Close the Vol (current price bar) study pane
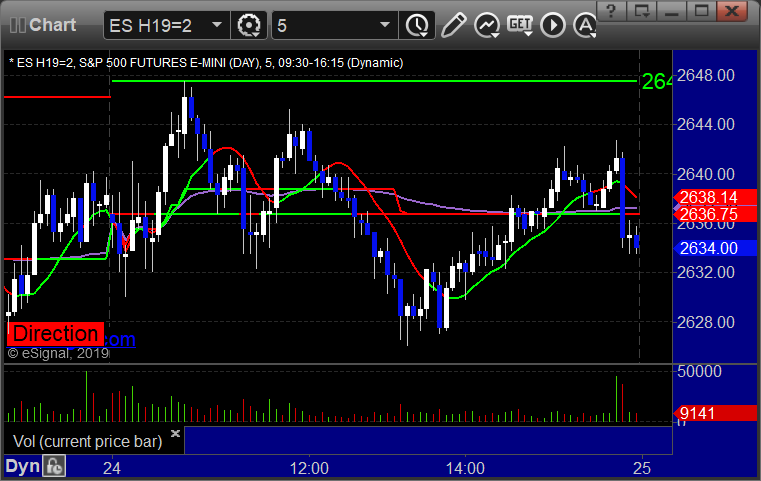 point(176,433)
